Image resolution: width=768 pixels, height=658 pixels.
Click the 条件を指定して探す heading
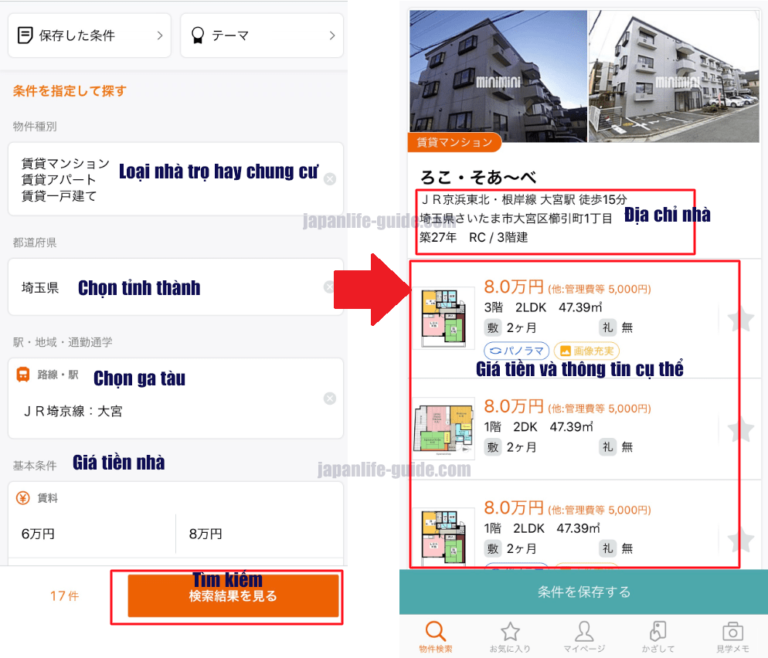coord(70,91)
